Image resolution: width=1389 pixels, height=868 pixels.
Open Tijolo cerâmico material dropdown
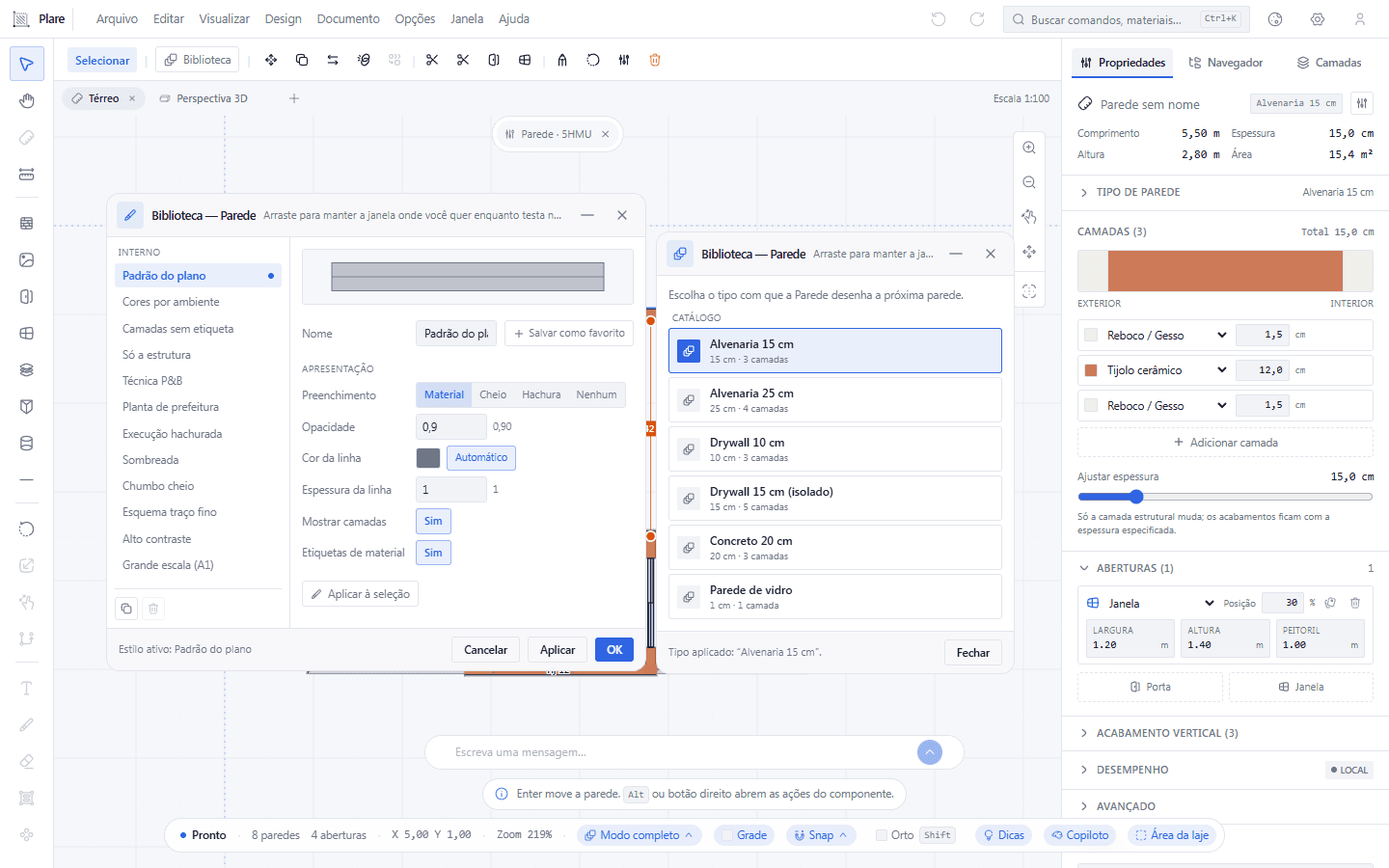pos(1167,370)
